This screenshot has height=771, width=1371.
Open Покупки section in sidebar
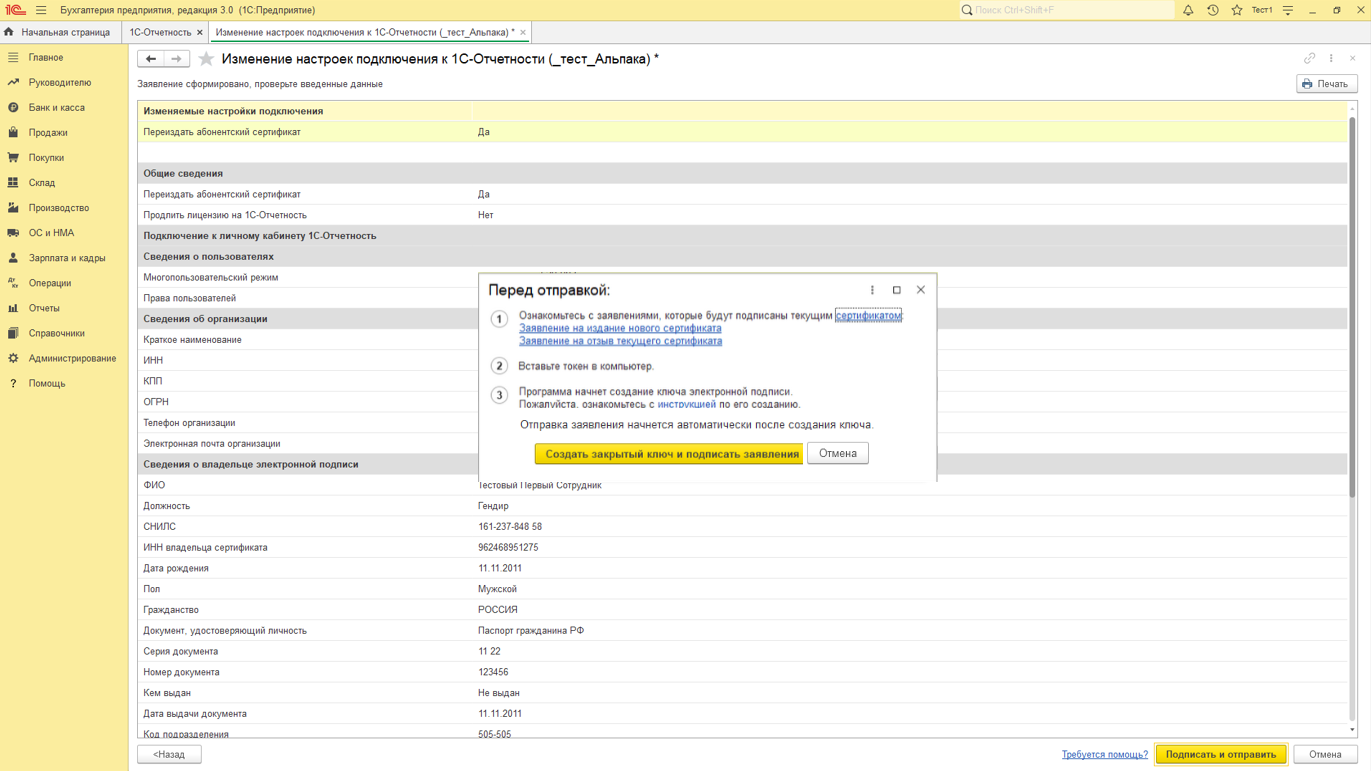46,157
